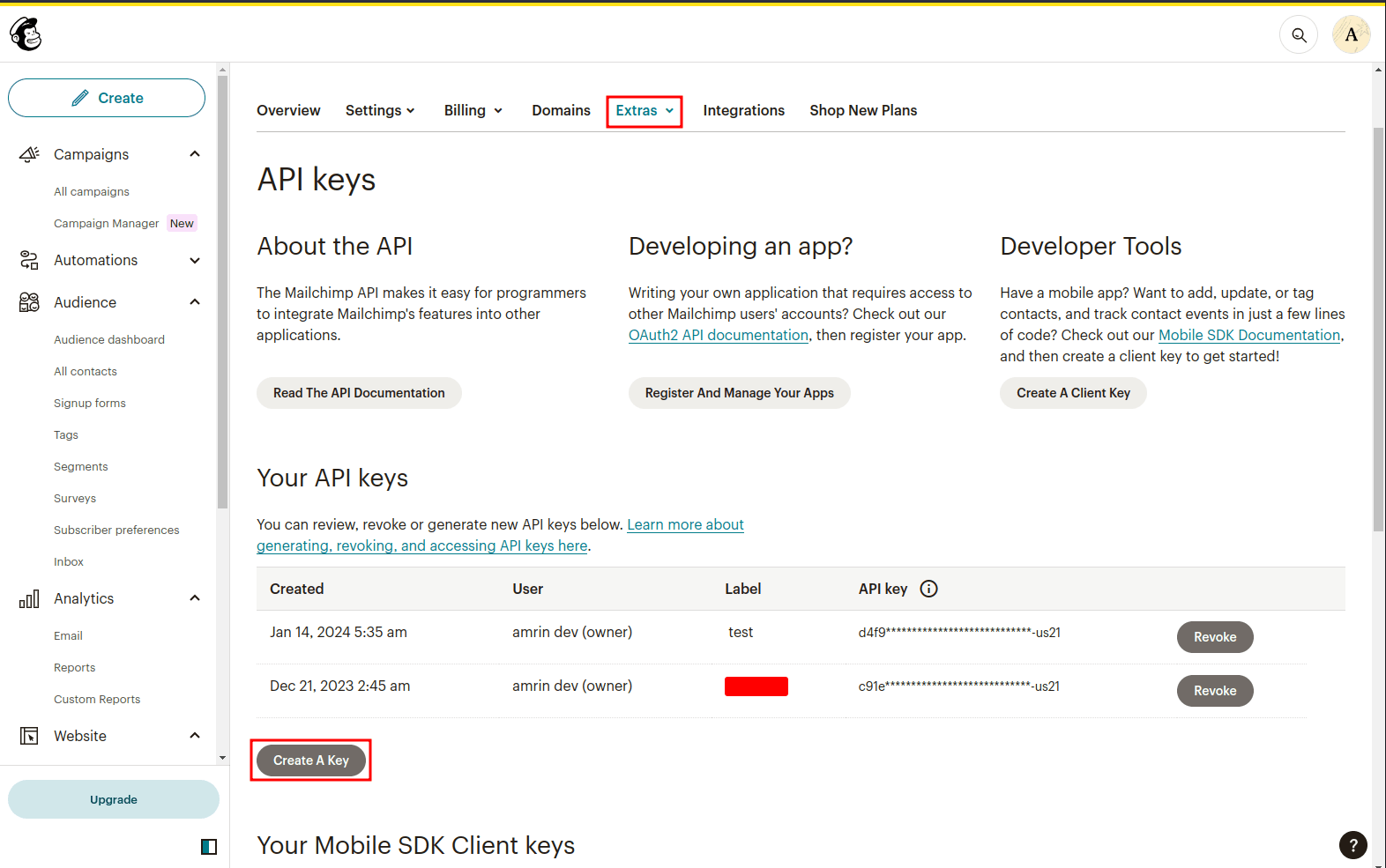Collapse the Campaigns section chevron
1386x868 pixels.
(195, 154)
